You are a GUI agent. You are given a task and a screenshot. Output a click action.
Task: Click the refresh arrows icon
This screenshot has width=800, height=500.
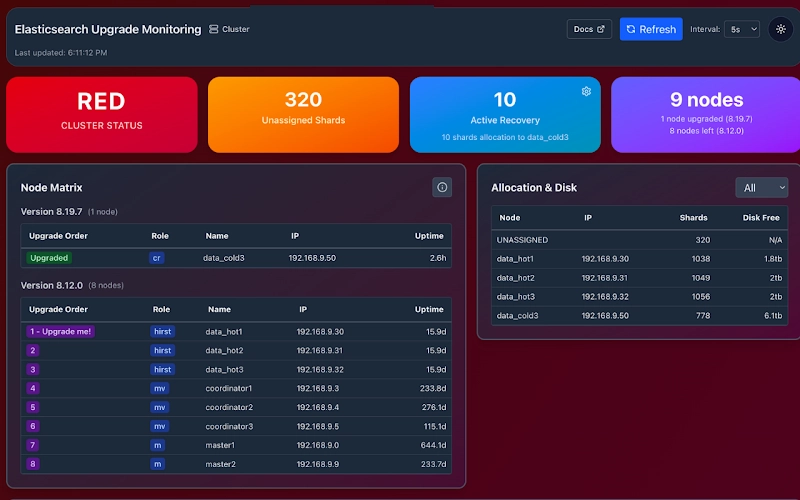[631, 29]
